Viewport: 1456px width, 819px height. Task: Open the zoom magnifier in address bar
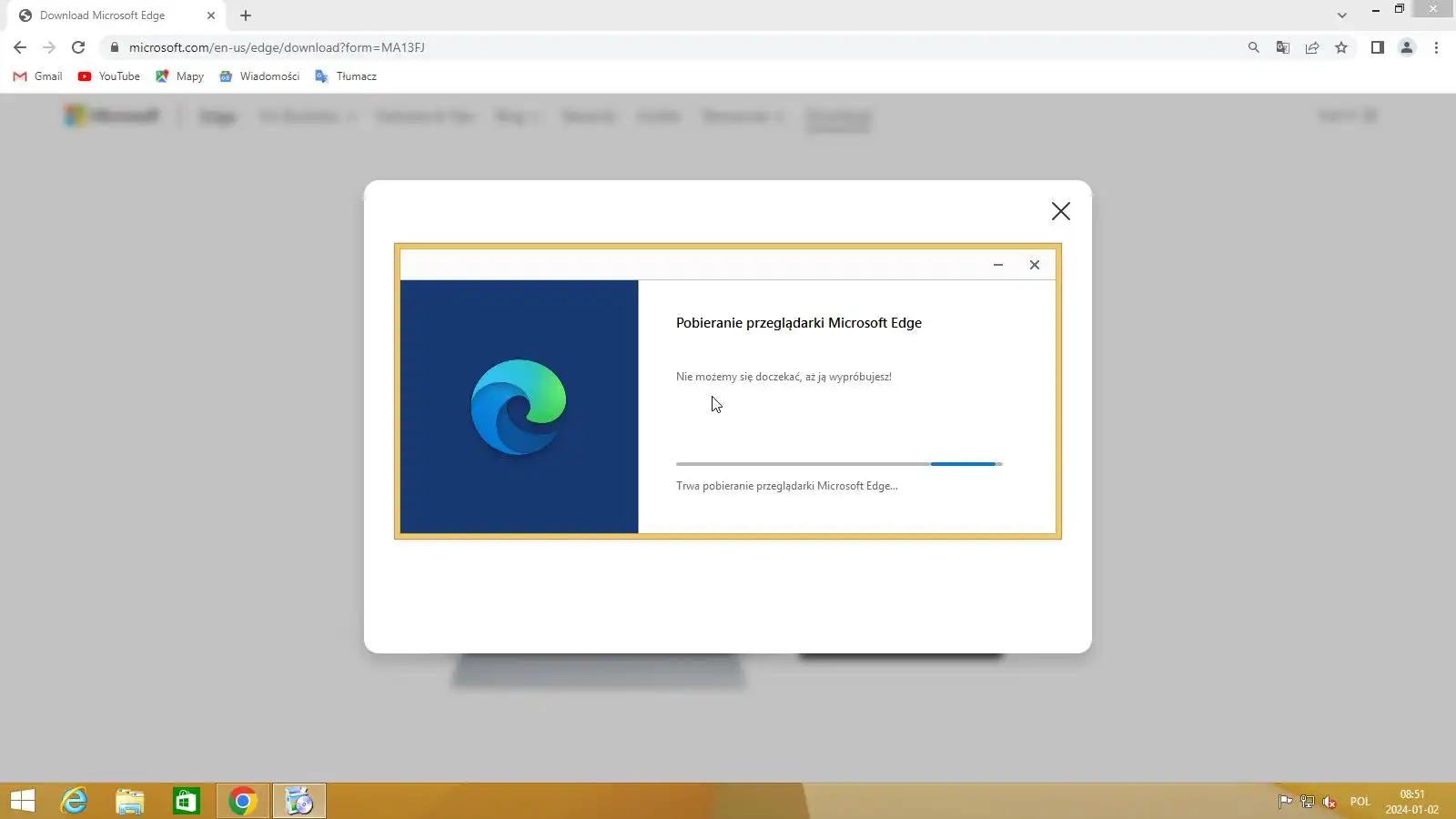click(1254, 47)
